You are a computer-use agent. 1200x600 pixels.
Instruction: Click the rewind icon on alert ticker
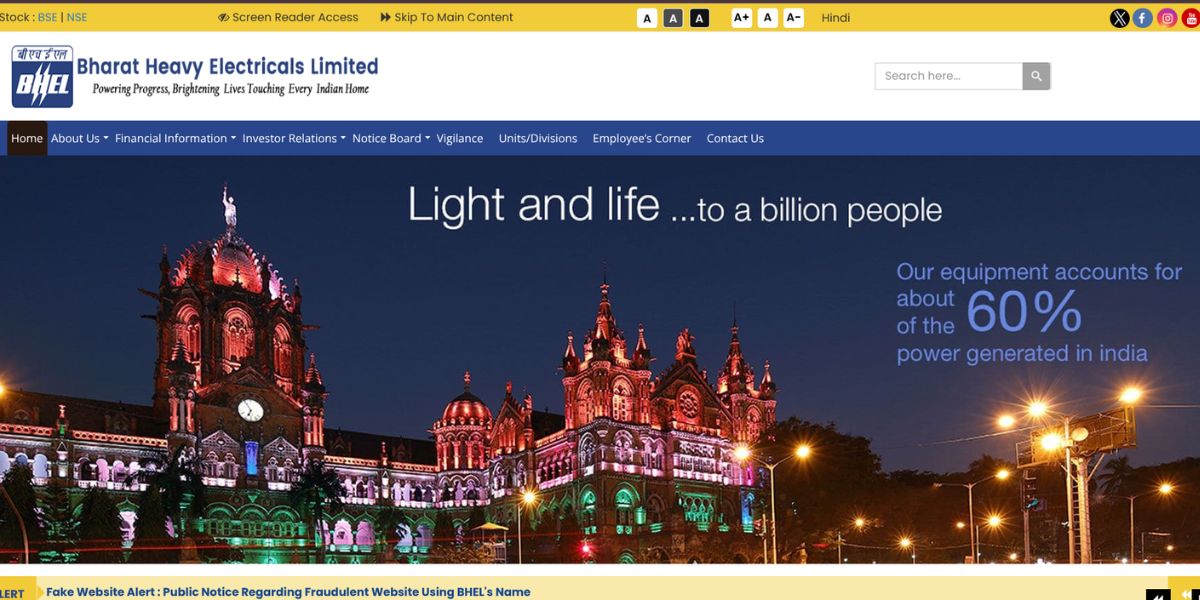1158,595
